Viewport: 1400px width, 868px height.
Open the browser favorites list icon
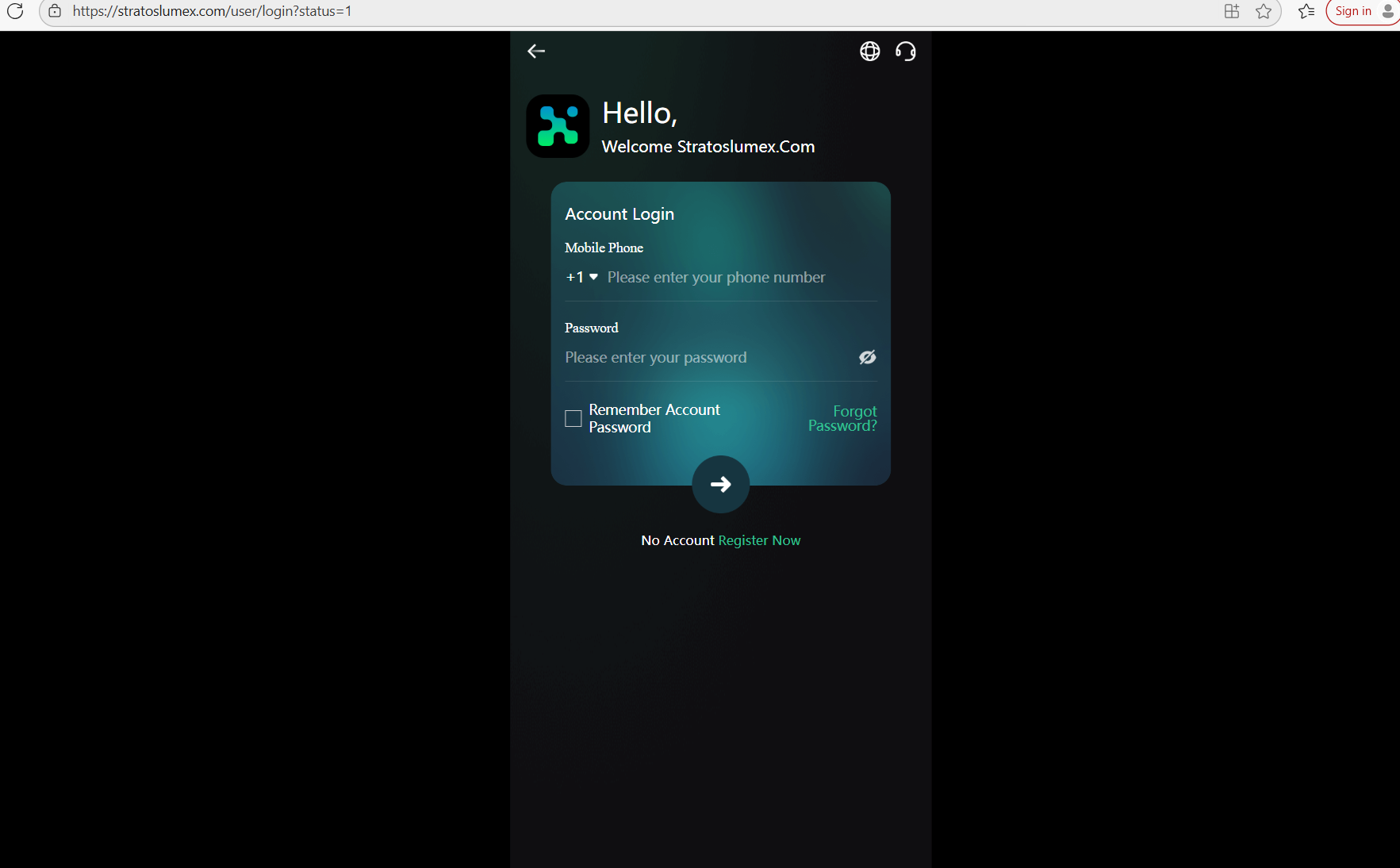point(1306,11)
